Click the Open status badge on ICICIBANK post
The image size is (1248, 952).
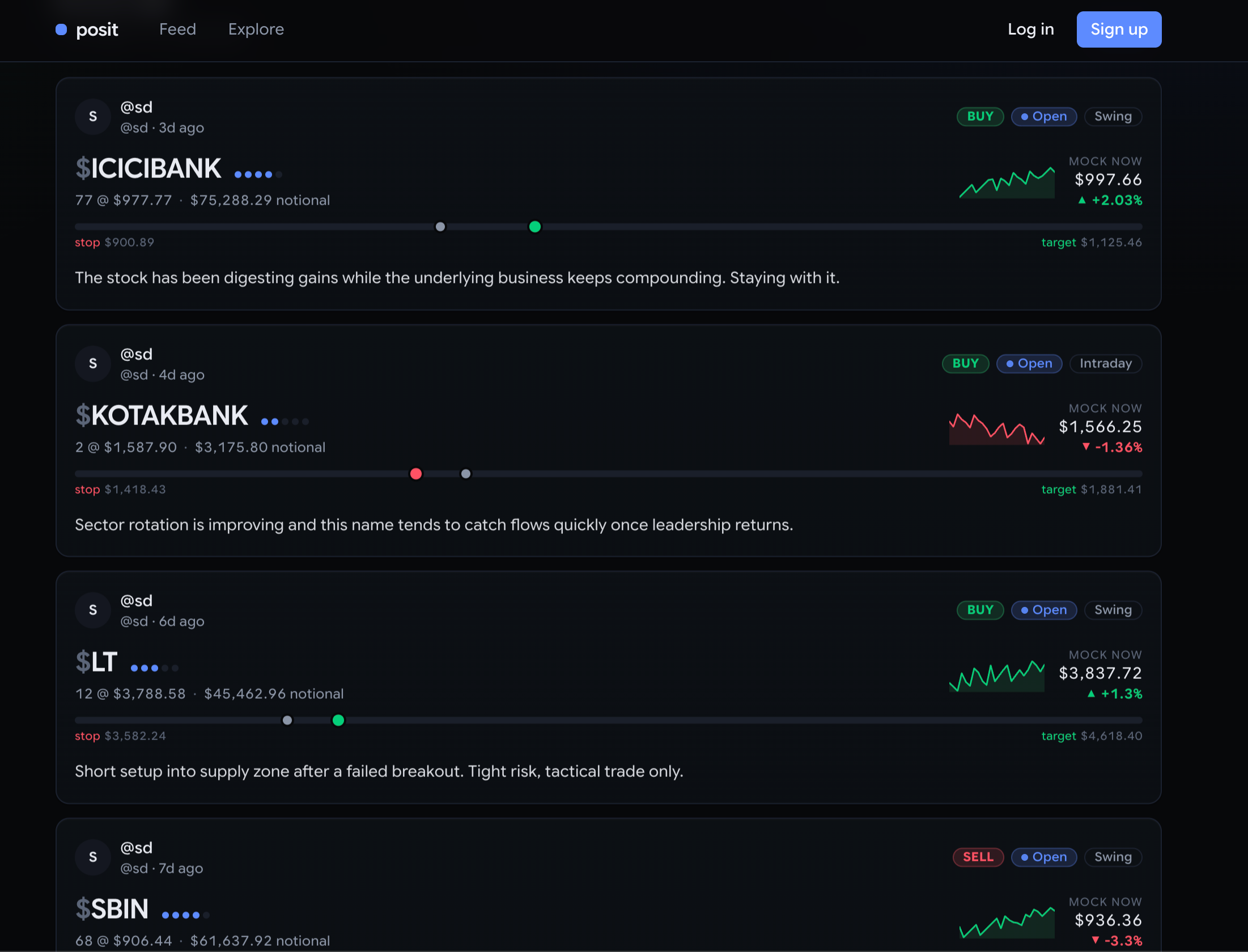1044,117
